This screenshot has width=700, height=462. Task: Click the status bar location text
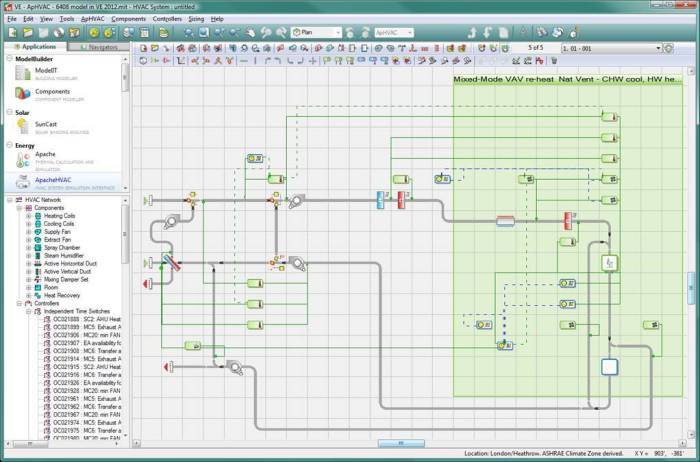[x=543, y=454]
